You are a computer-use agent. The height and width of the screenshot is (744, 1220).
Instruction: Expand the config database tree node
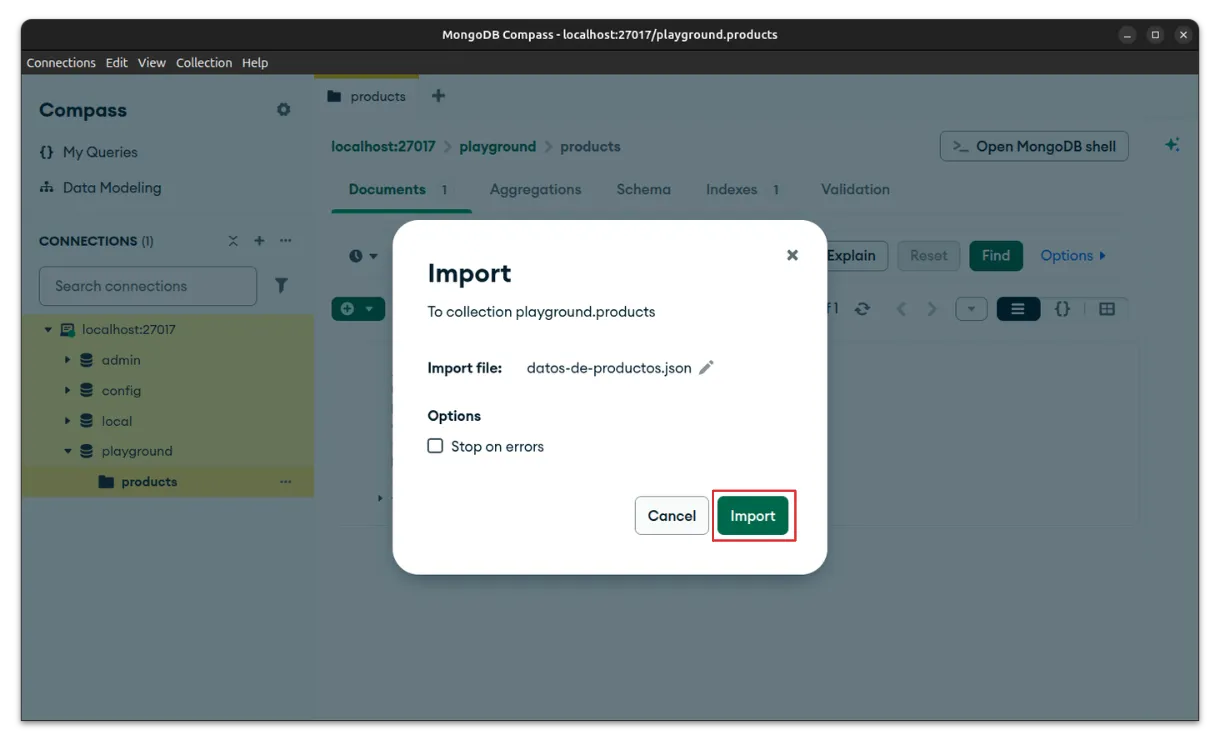click(68, 391)
